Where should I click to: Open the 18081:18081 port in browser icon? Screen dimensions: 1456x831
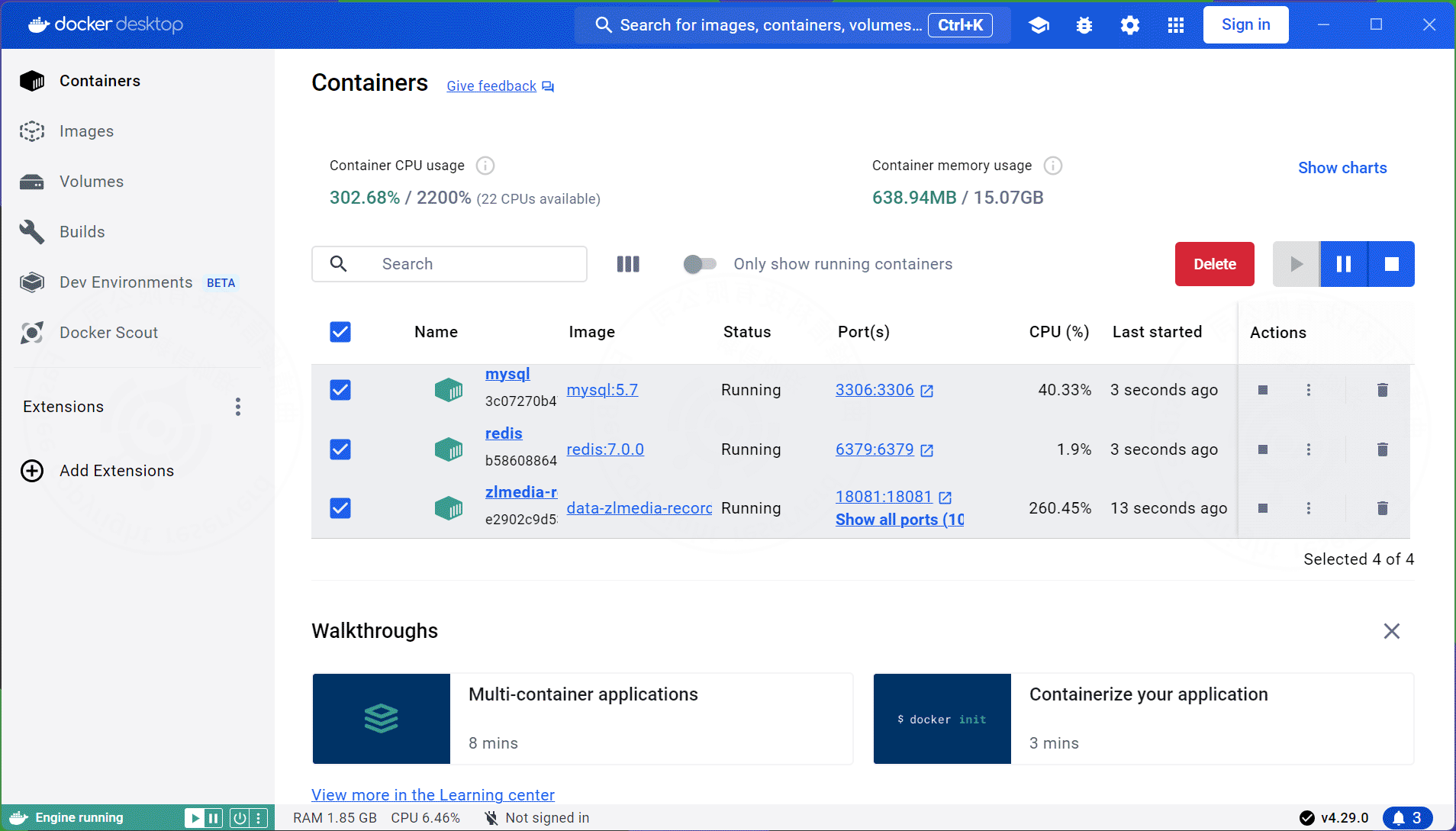(x=945, y=498)
